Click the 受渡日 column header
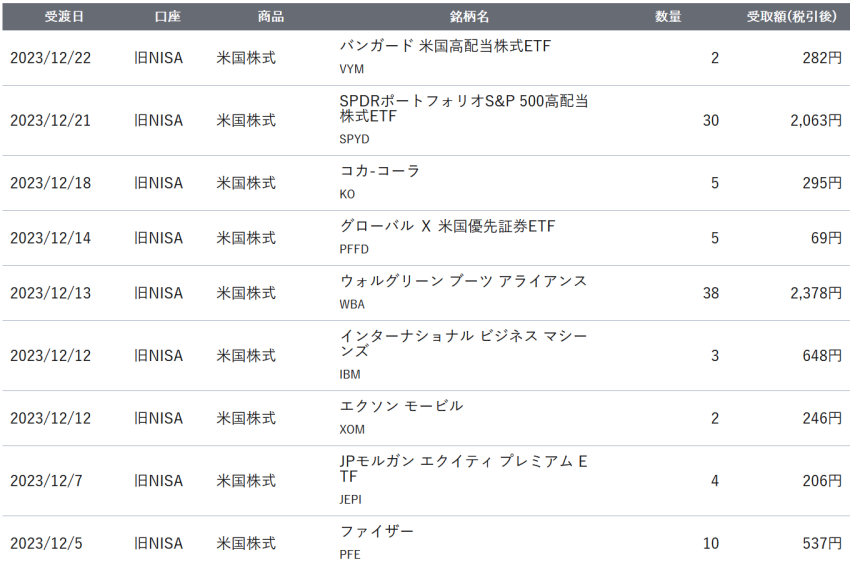 64,16
